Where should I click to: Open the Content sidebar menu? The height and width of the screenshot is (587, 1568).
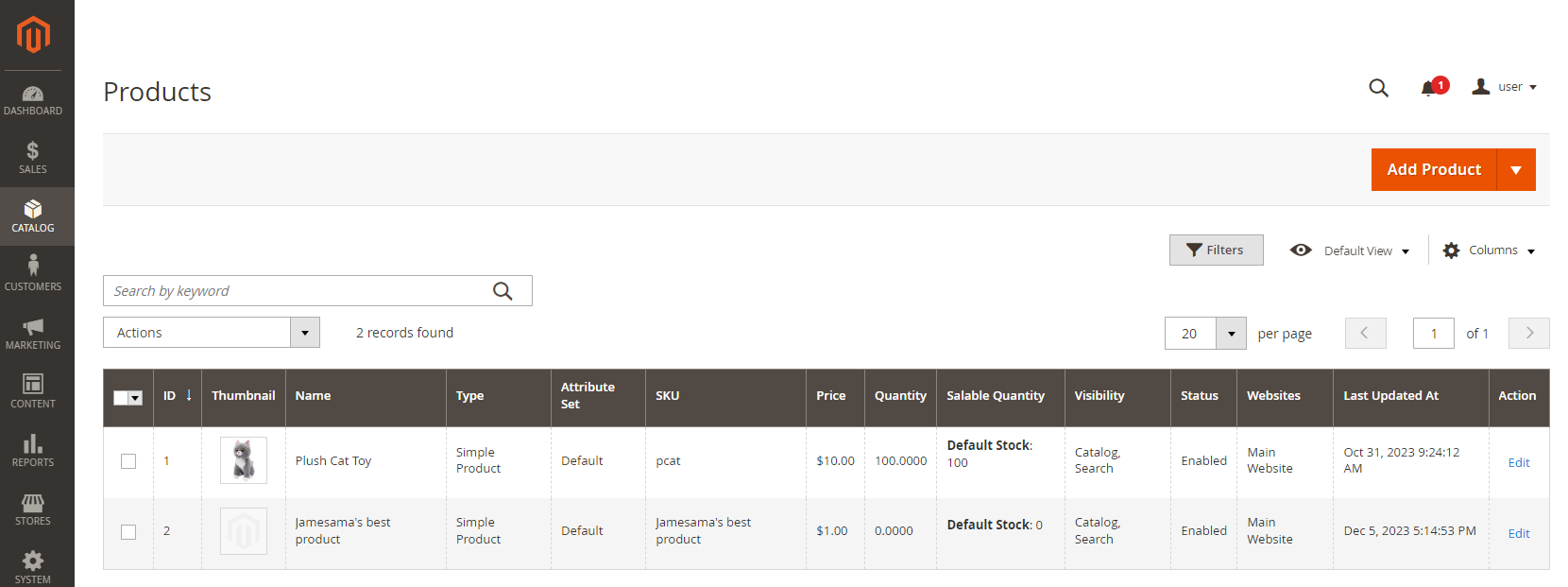33,392
